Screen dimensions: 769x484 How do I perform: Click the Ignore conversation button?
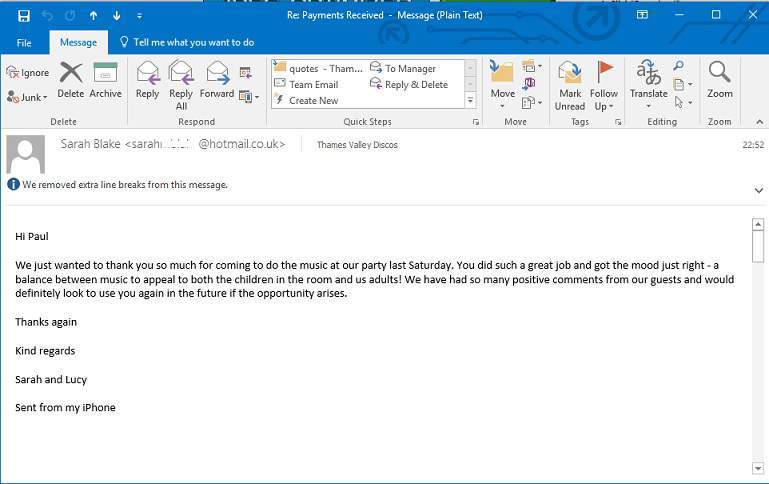tap(27, 73)
